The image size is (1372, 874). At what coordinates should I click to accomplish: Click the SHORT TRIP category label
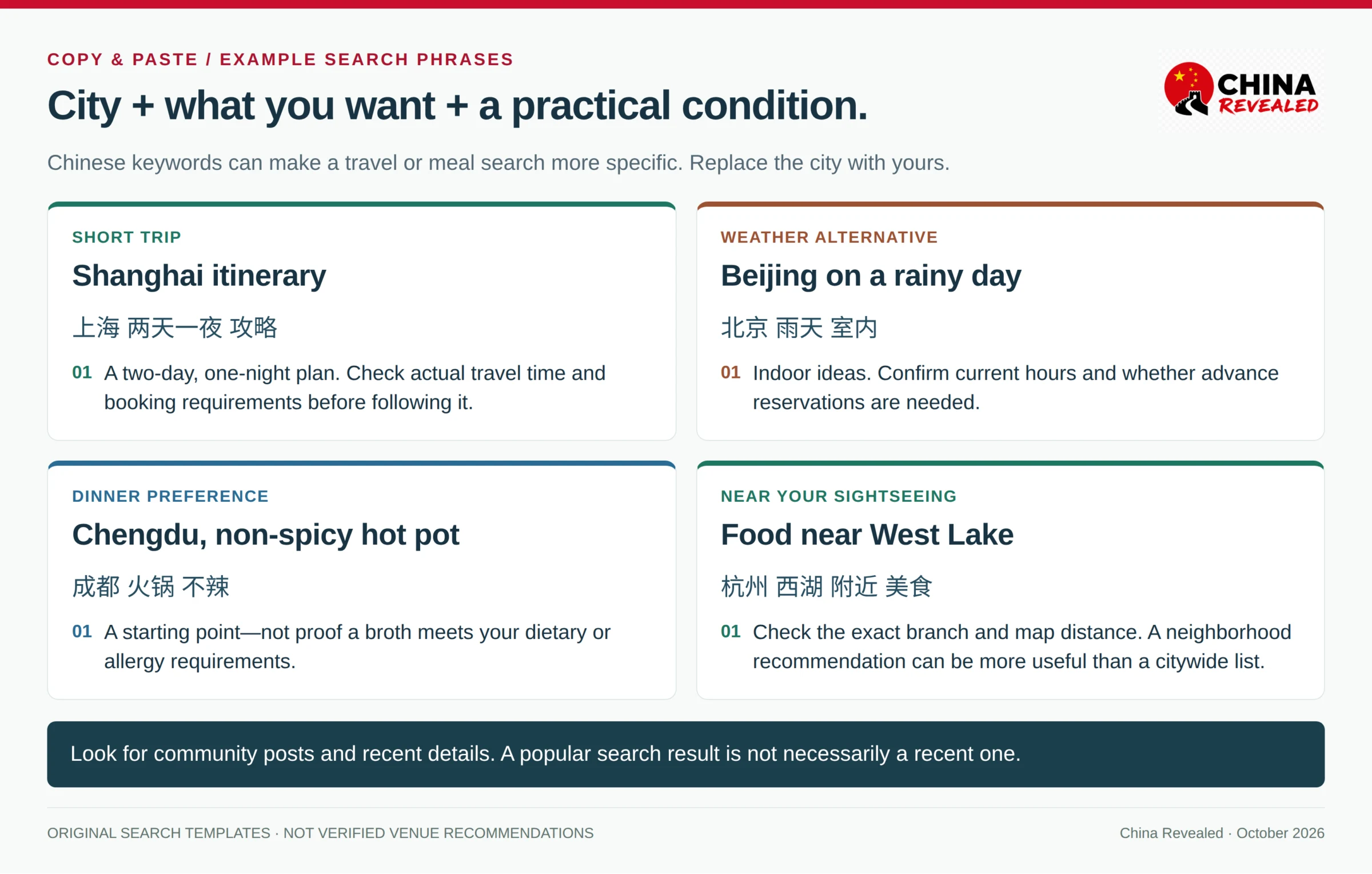(126, 237)
